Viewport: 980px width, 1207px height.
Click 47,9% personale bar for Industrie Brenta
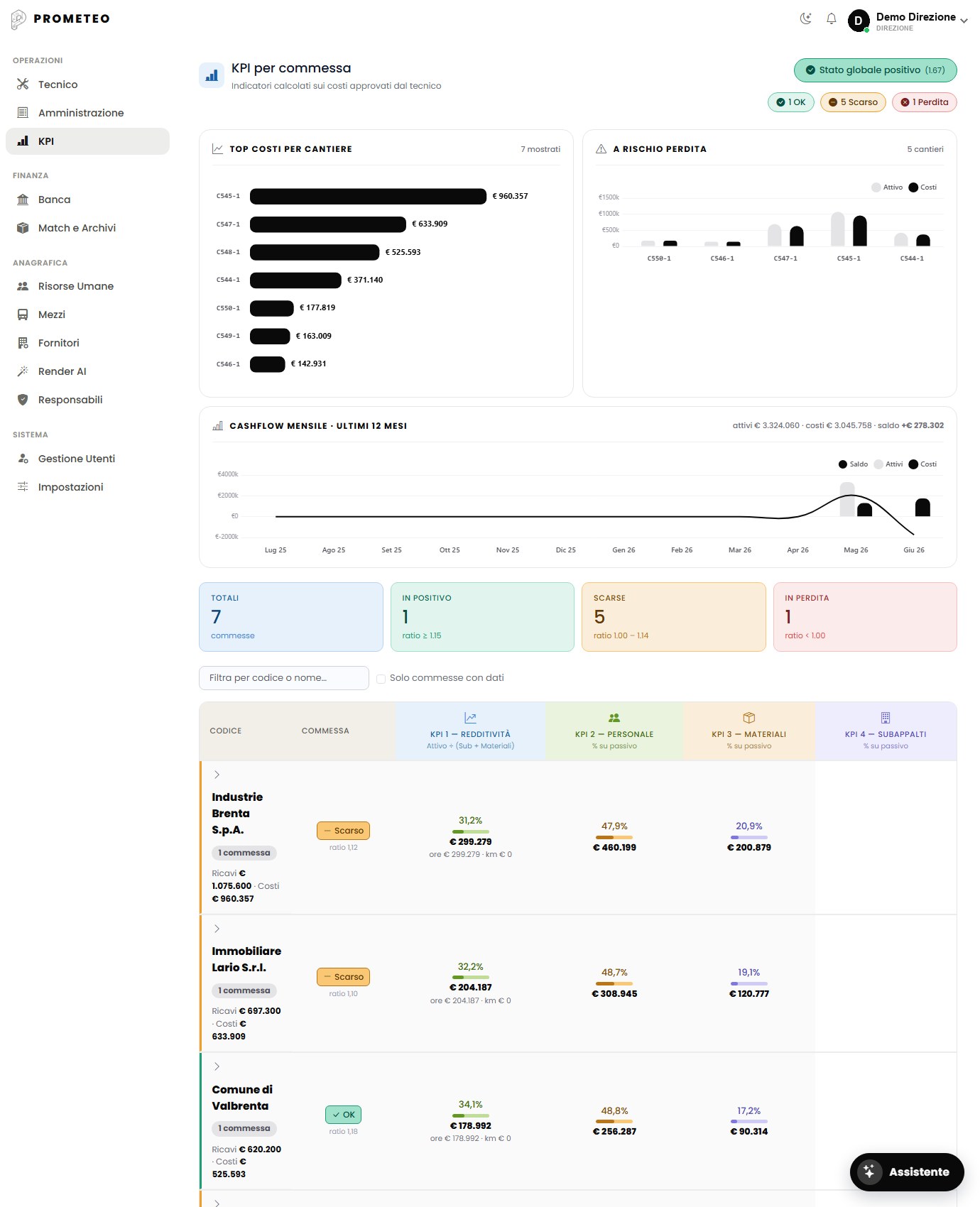coord(614,837)
